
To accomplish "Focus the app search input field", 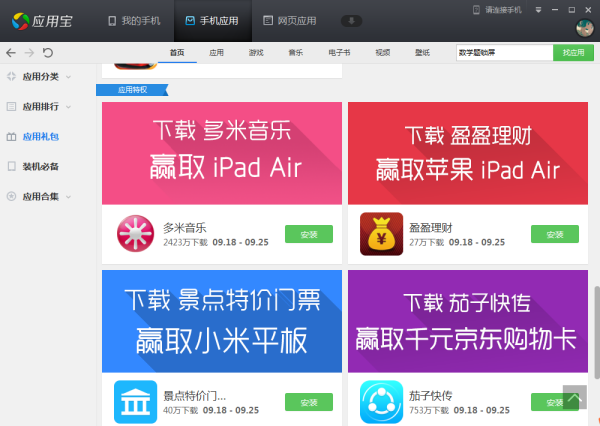I will 505,52.
